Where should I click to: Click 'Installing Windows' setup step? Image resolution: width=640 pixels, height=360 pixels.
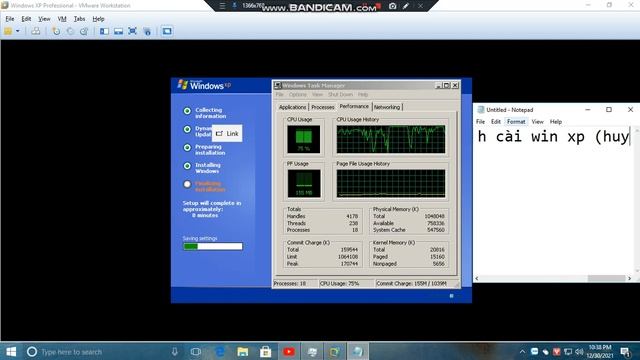coord(207,168)
